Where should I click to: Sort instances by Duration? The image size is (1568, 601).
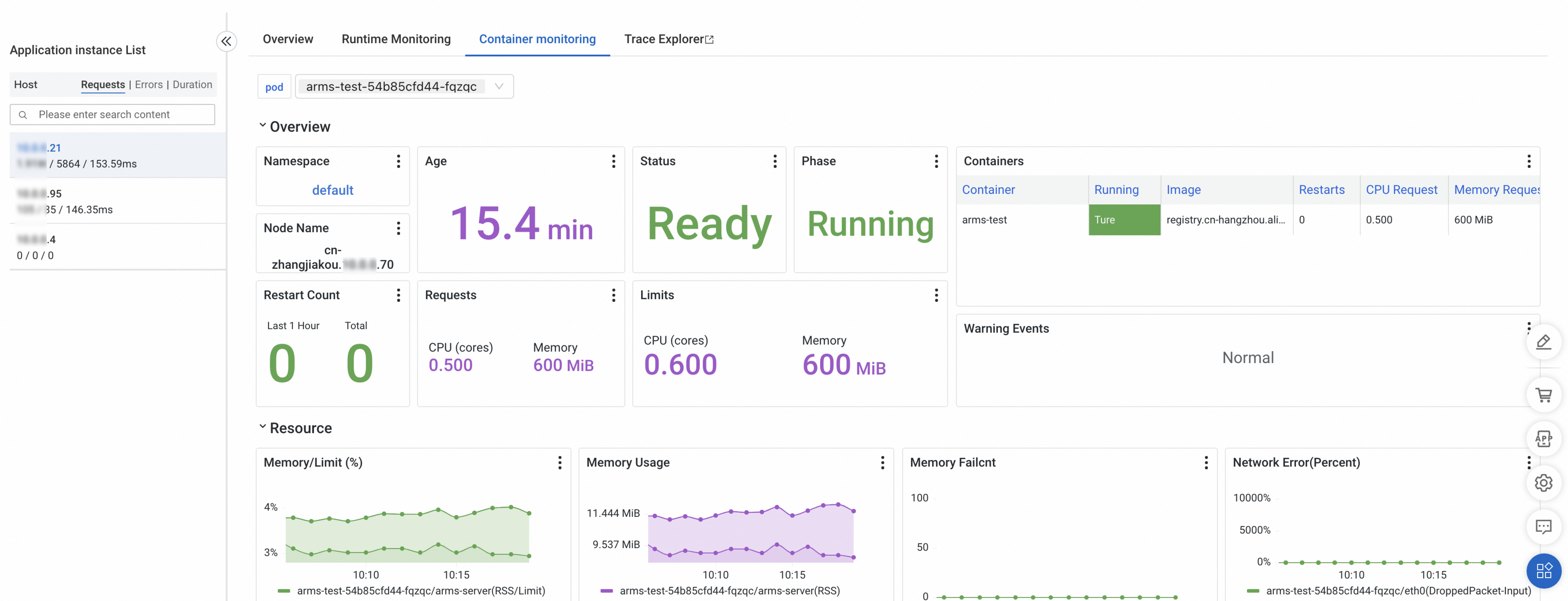tap(192, 85)
